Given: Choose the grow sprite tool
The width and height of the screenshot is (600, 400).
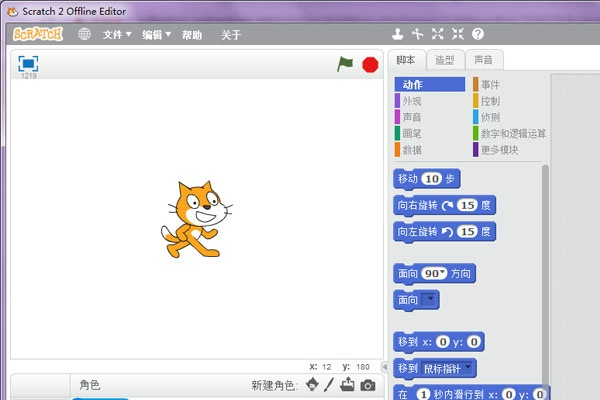Looking at the screenshot, I should point(438,34).
